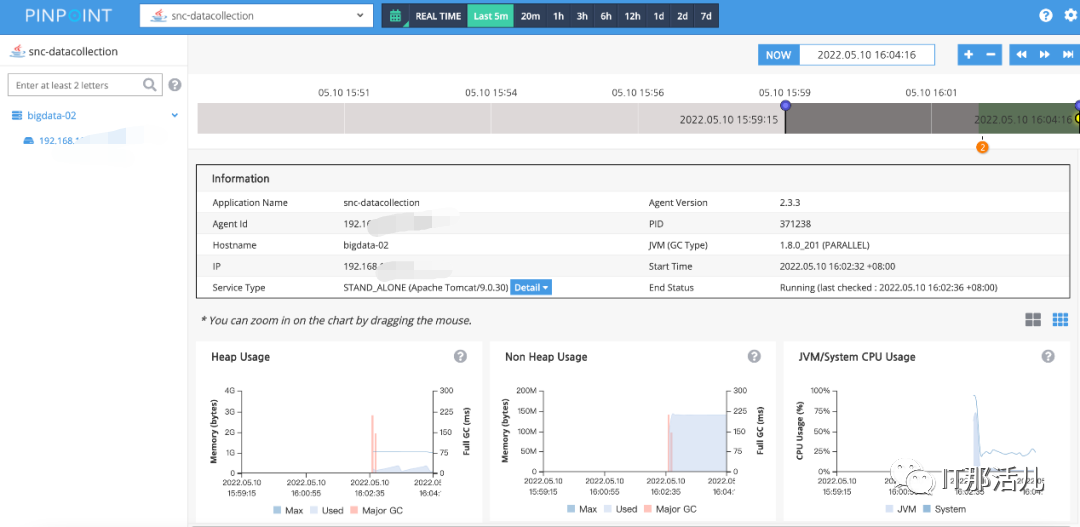Viewport: 1080px width, 527px height.
Task: Open help for Heap Usage chart
Action: (x=460, y=357)
